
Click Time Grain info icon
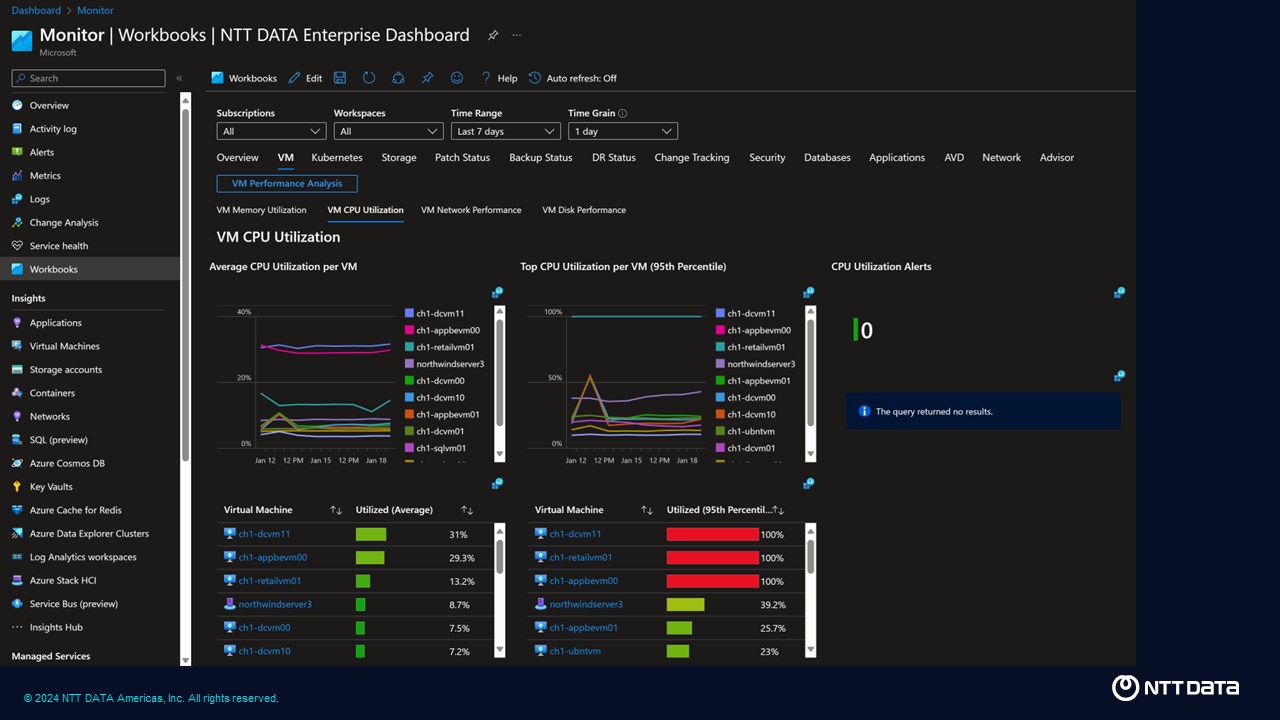[x=623, y=114]
